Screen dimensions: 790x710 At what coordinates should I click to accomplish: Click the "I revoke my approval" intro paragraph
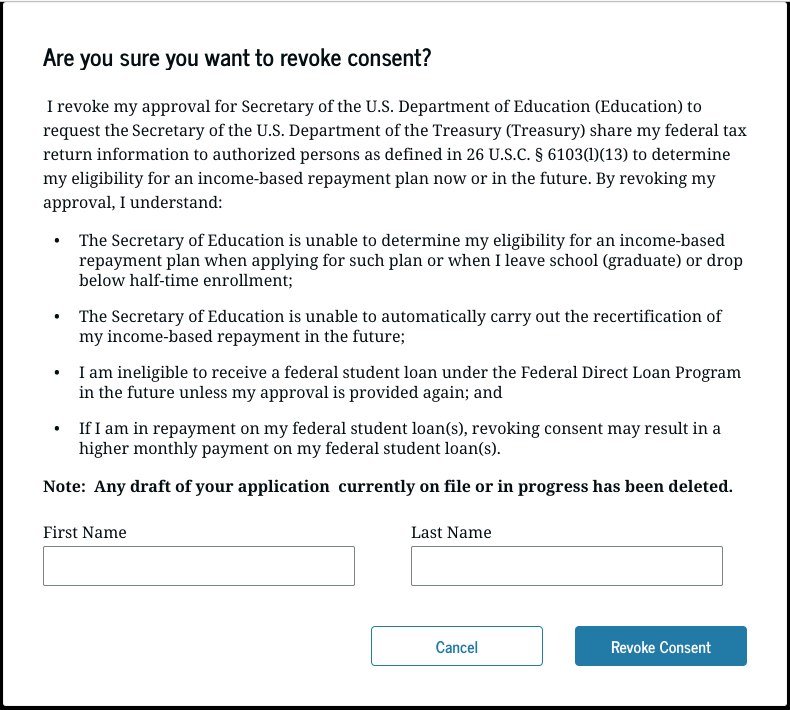394,154
